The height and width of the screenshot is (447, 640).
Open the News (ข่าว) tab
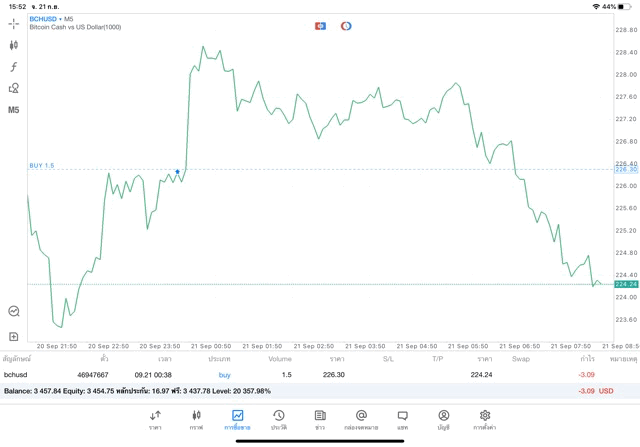(x=319, y=419)
